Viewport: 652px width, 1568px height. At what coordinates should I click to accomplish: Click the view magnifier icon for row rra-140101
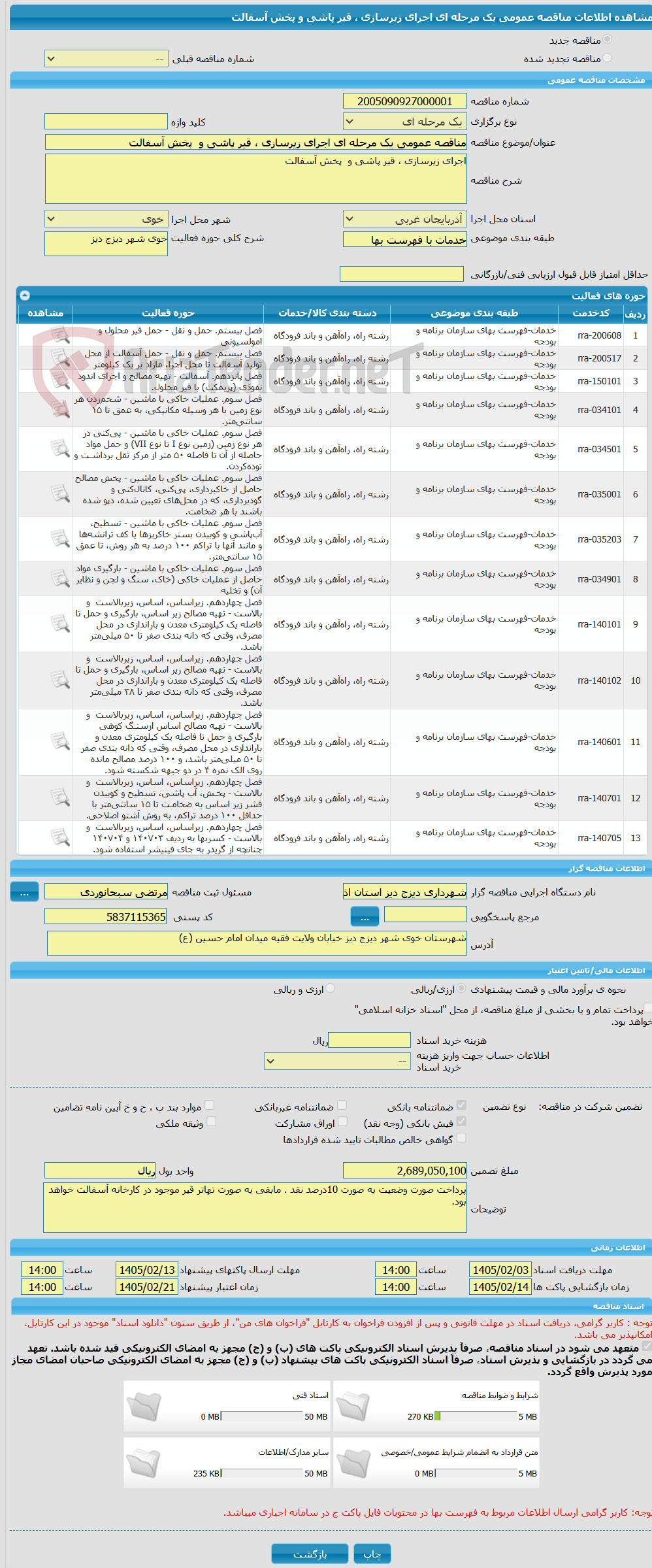60,624
